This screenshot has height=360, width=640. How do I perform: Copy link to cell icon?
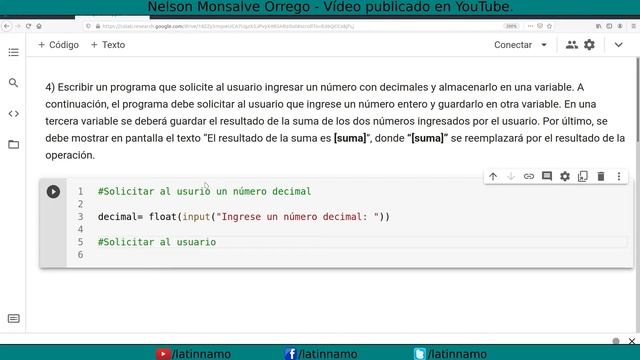(529, 176)
